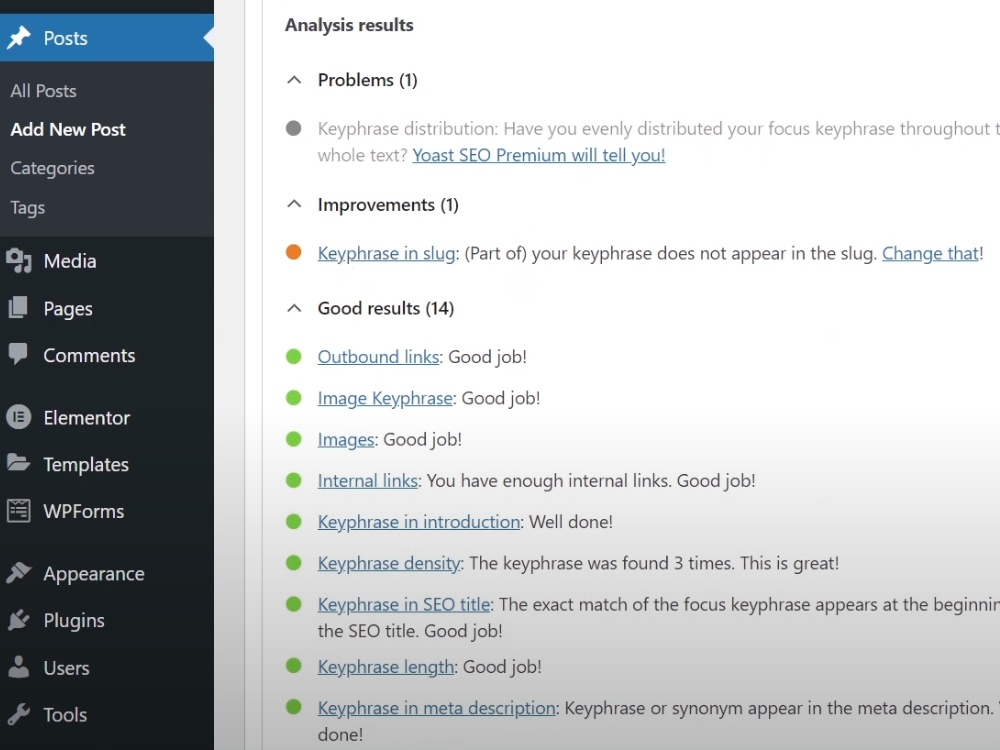Select Tags in Posts submenu
1000x750 pixels.
click(x=27, y=208)
